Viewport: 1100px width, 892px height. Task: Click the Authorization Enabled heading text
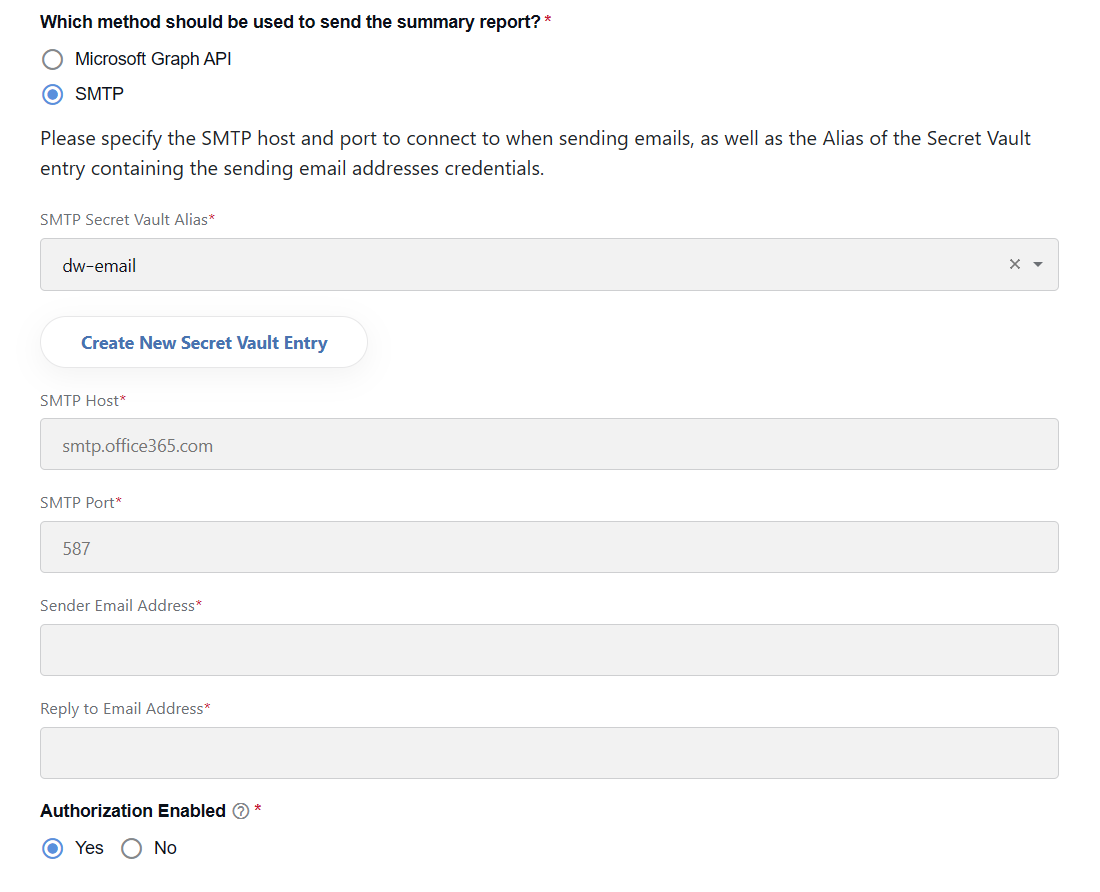pyautogui.click(x=133, y=811)
